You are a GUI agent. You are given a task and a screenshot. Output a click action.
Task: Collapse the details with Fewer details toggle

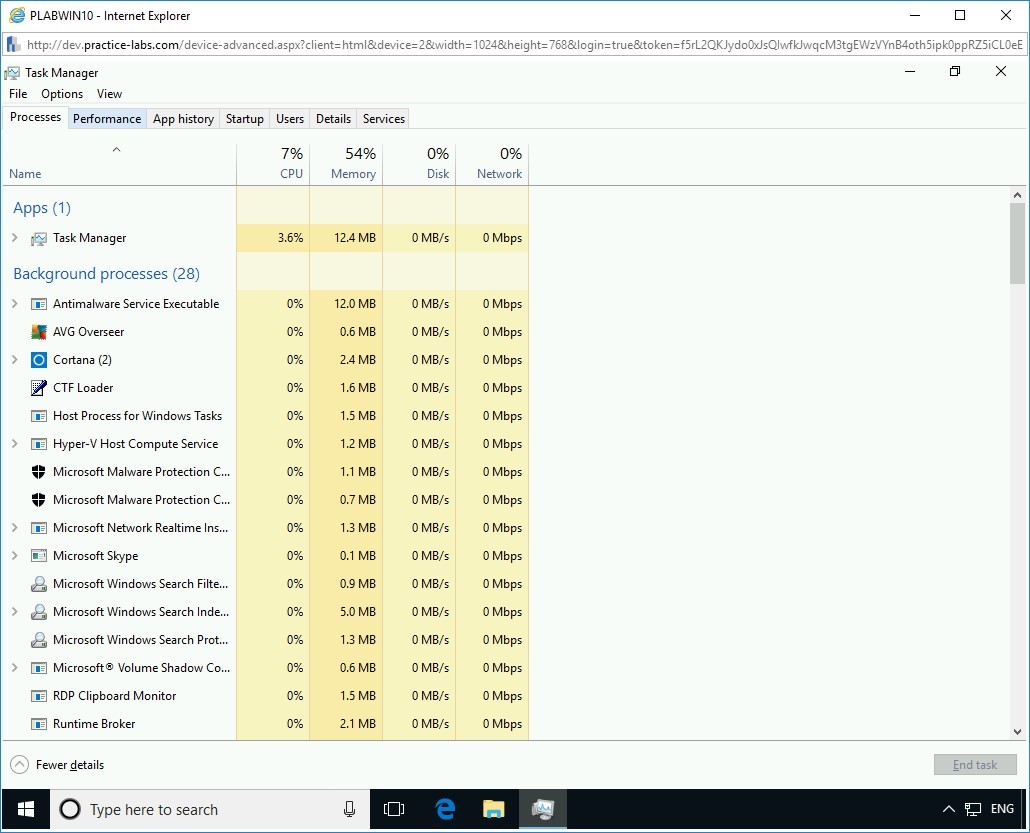point(57,764)
